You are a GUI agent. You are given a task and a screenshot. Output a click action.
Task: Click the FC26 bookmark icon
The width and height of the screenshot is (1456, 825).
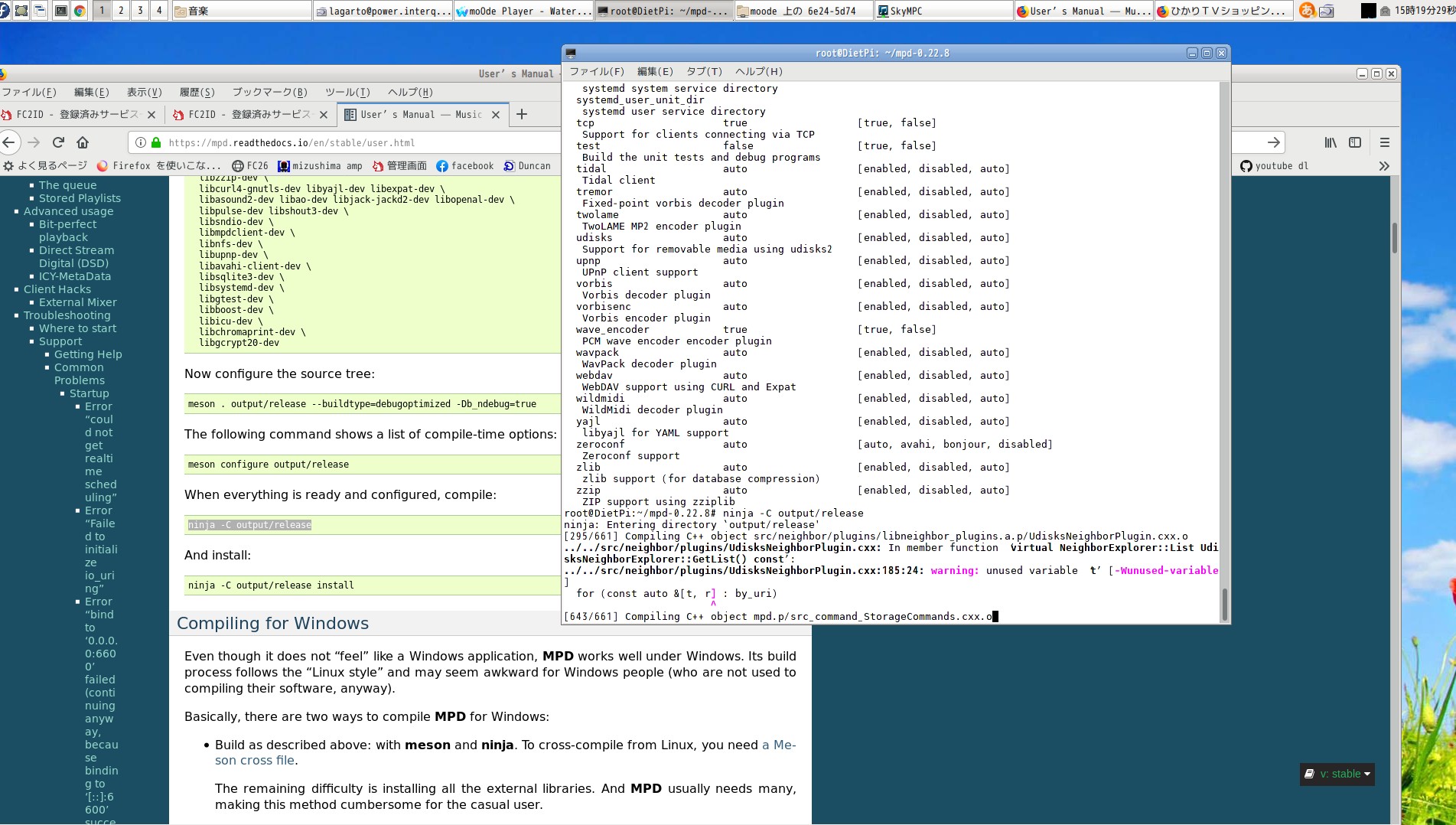pyautogui.click(x=243, y=165)
